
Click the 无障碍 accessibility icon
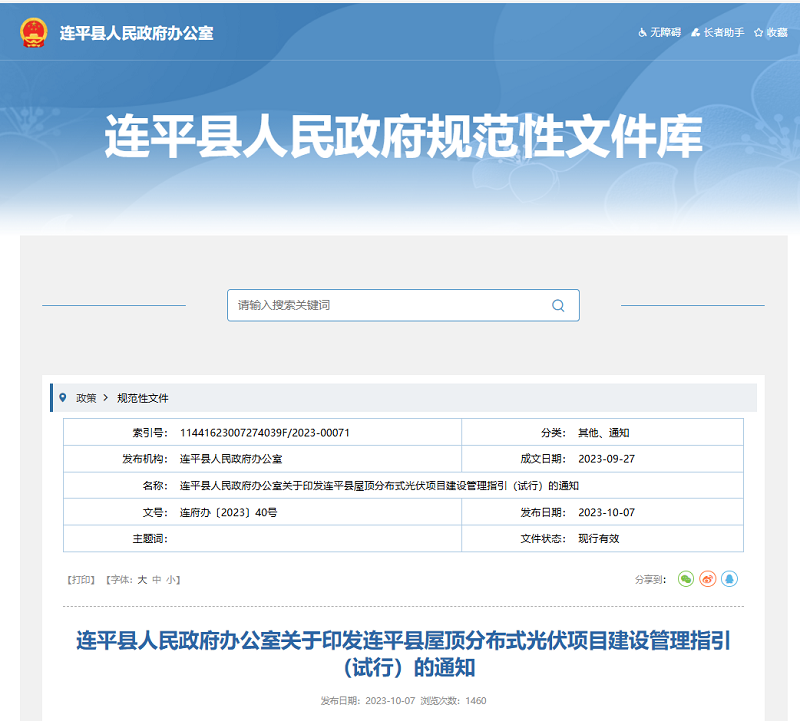click(x=643, y=33)
